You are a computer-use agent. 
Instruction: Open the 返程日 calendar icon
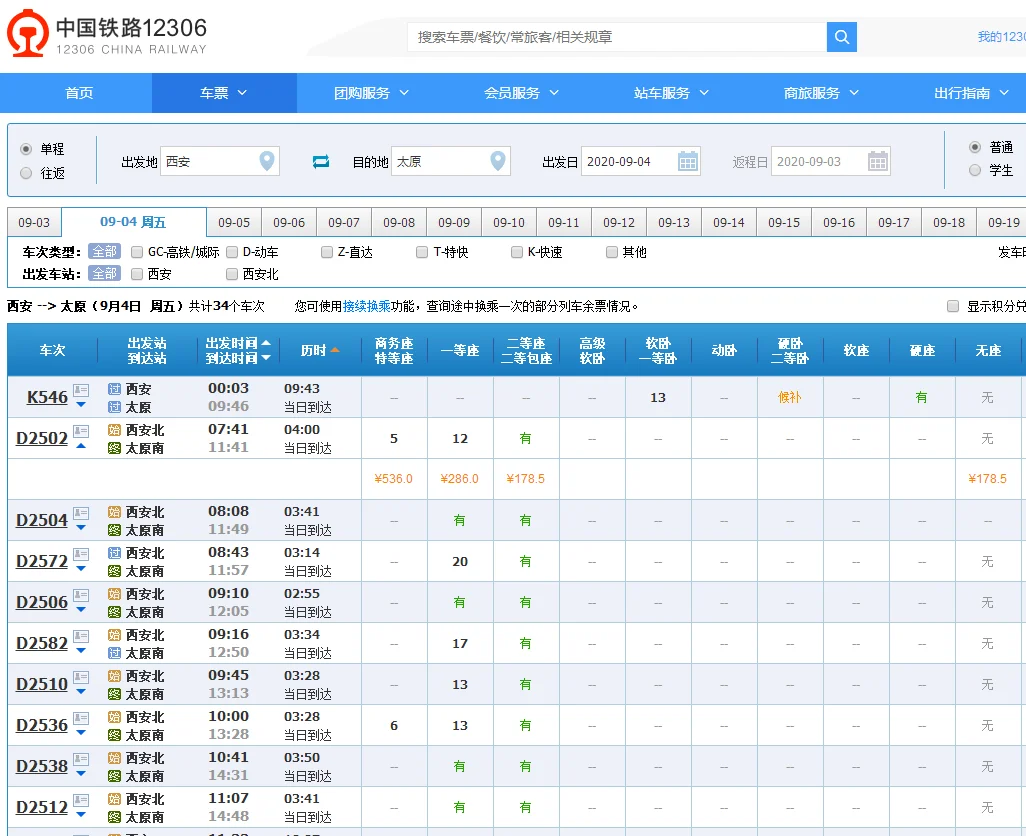[879, 160]
